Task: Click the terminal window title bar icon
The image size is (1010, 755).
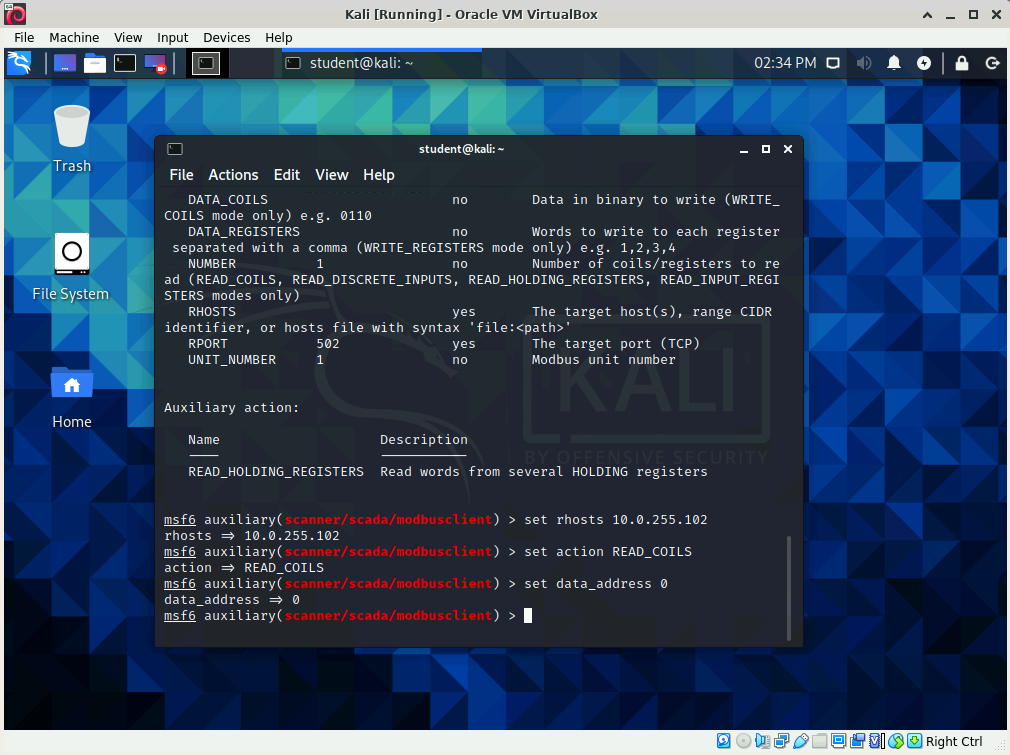Action: tap(175, 149)
